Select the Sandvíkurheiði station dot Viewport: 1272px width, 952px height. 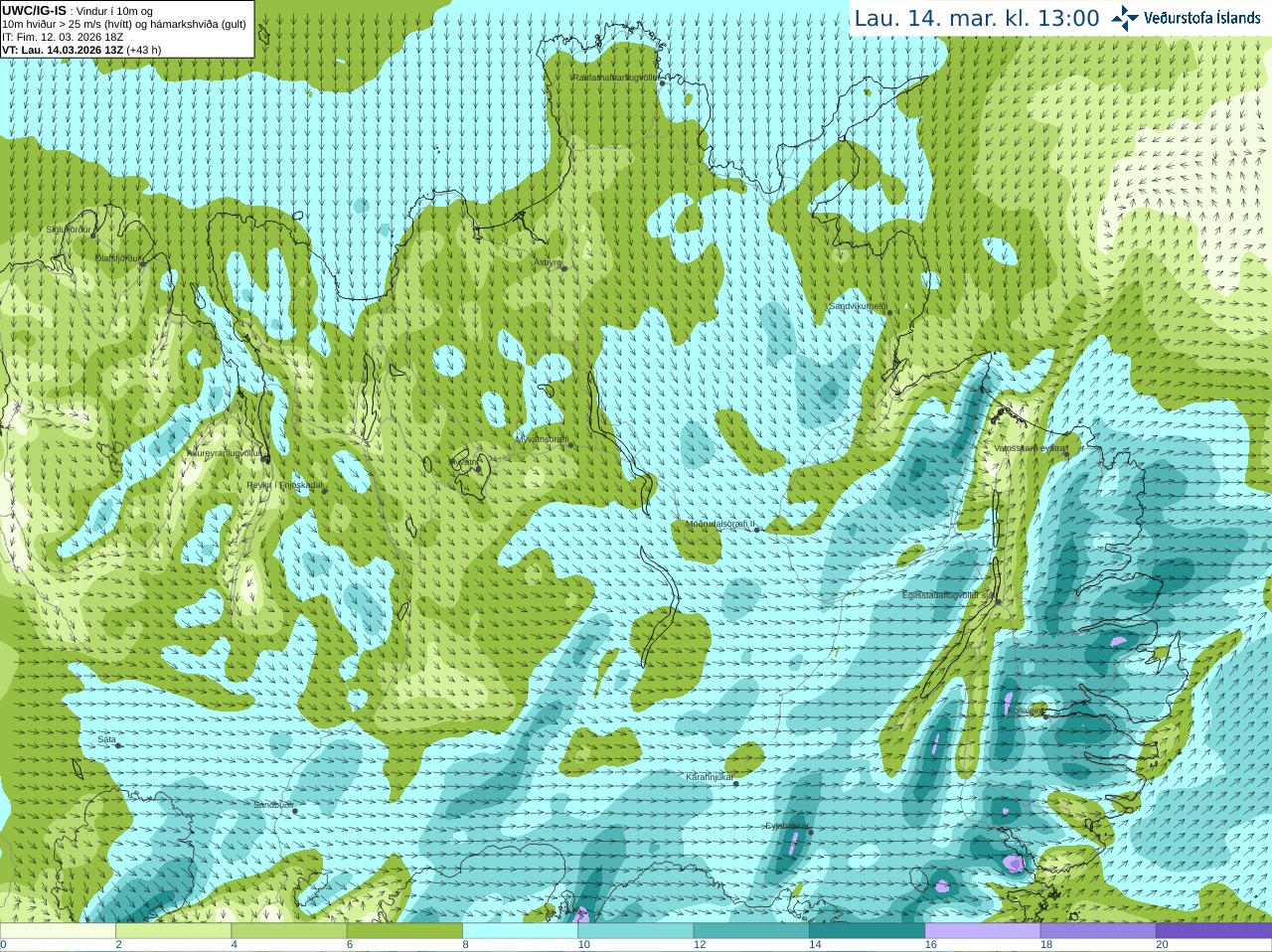889,312
